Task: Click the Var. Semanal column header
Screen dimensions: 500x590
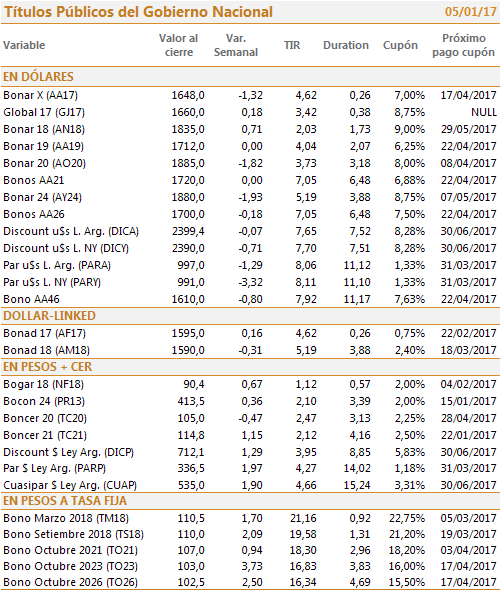Action: point(236,45)
